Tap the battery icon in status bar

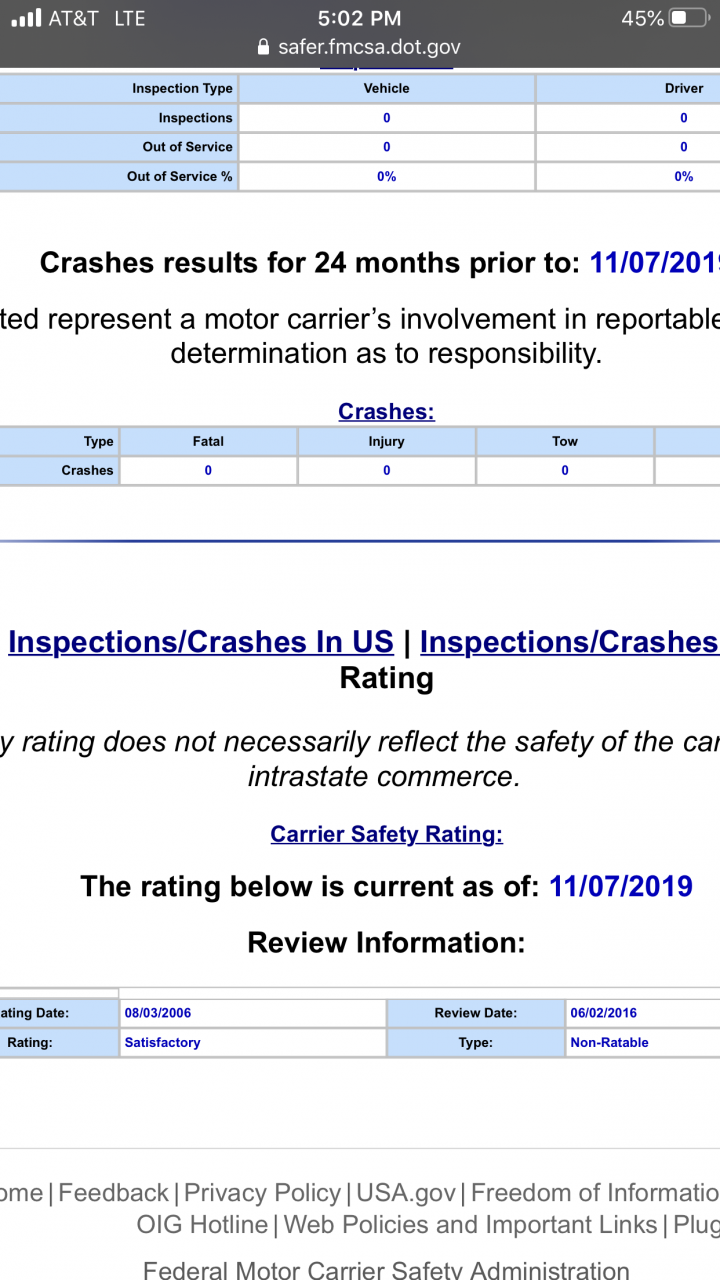tap(690, 18)
